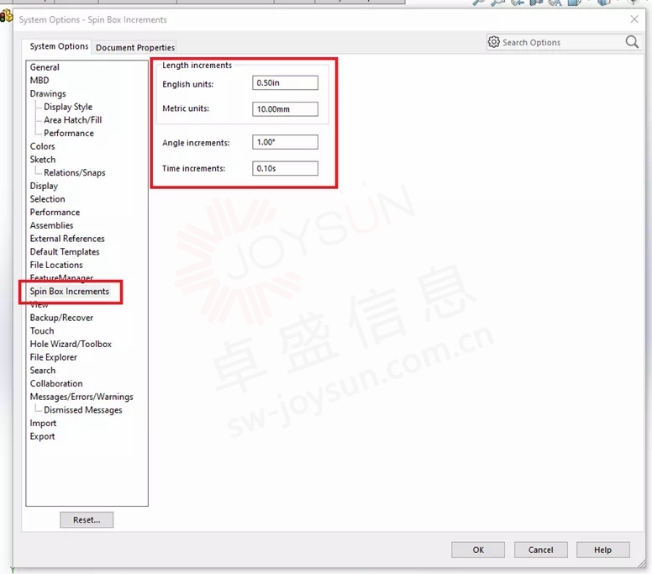Select Performance under Drawings
Screen dimensions: 652x574
pyautogui.click(x=69, y=133)
